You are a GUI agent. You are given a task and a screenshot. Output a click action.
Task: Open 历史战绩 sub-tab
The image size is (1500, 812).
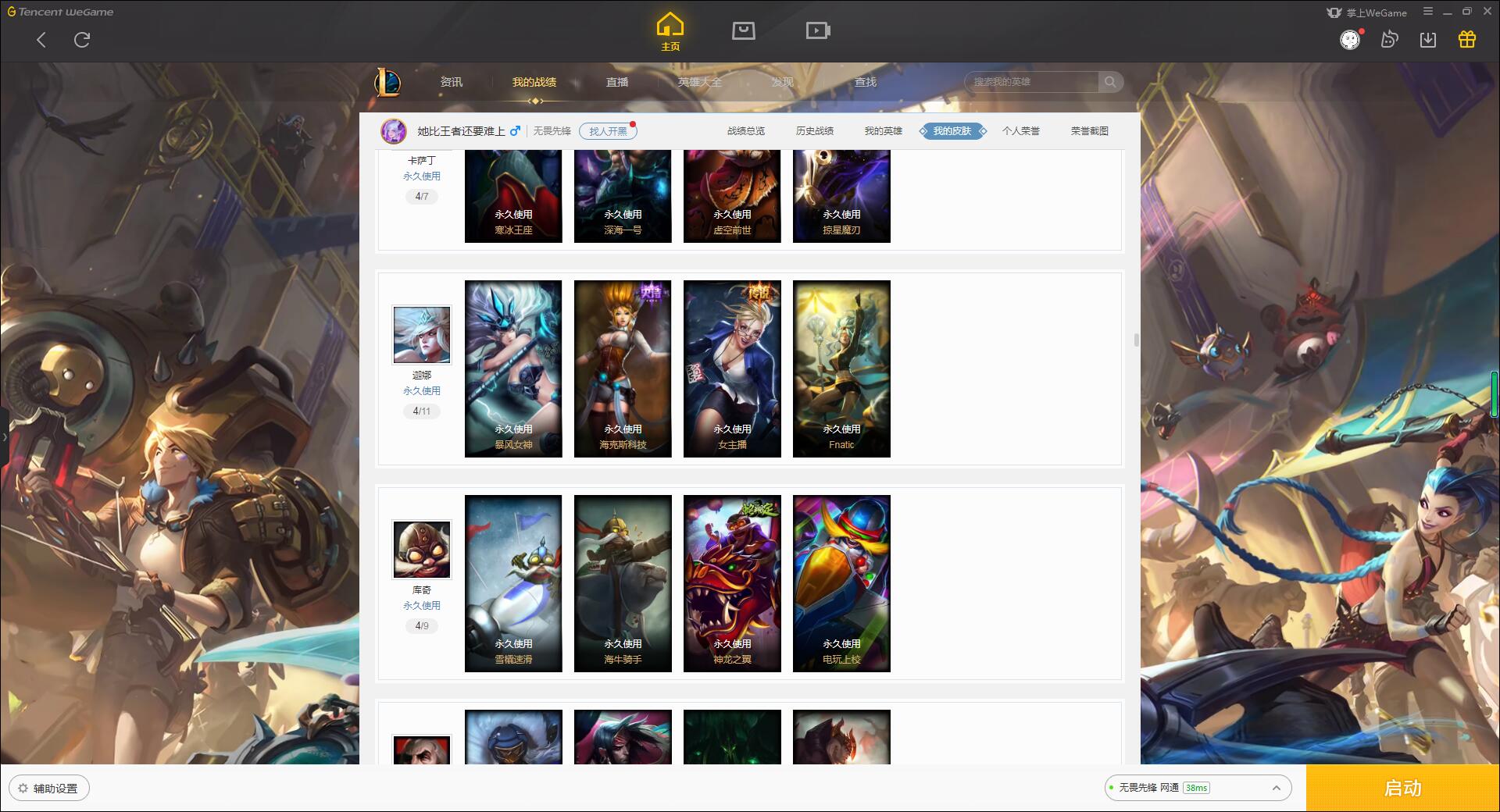point(815,131)
